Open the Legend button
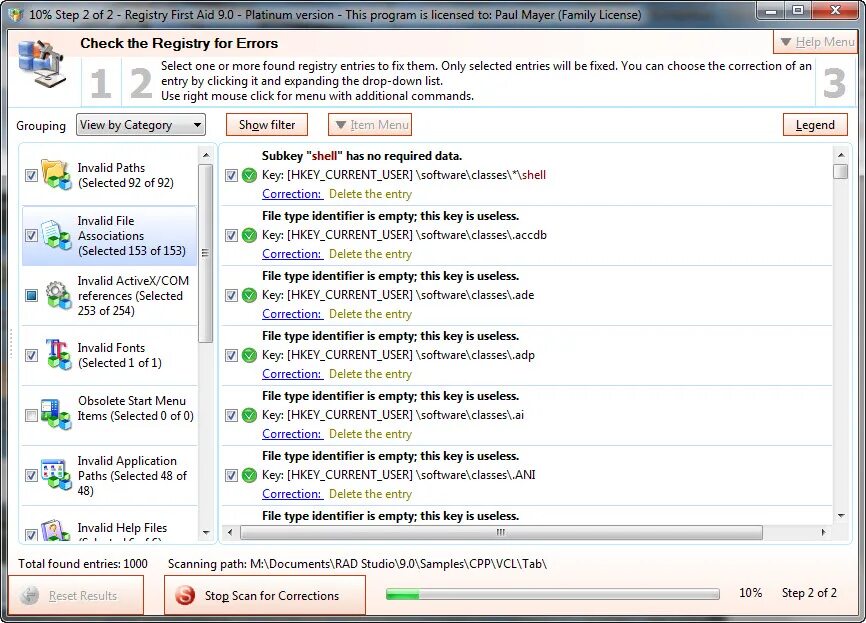This screenshot has height=623, width=866. [815, 125]
